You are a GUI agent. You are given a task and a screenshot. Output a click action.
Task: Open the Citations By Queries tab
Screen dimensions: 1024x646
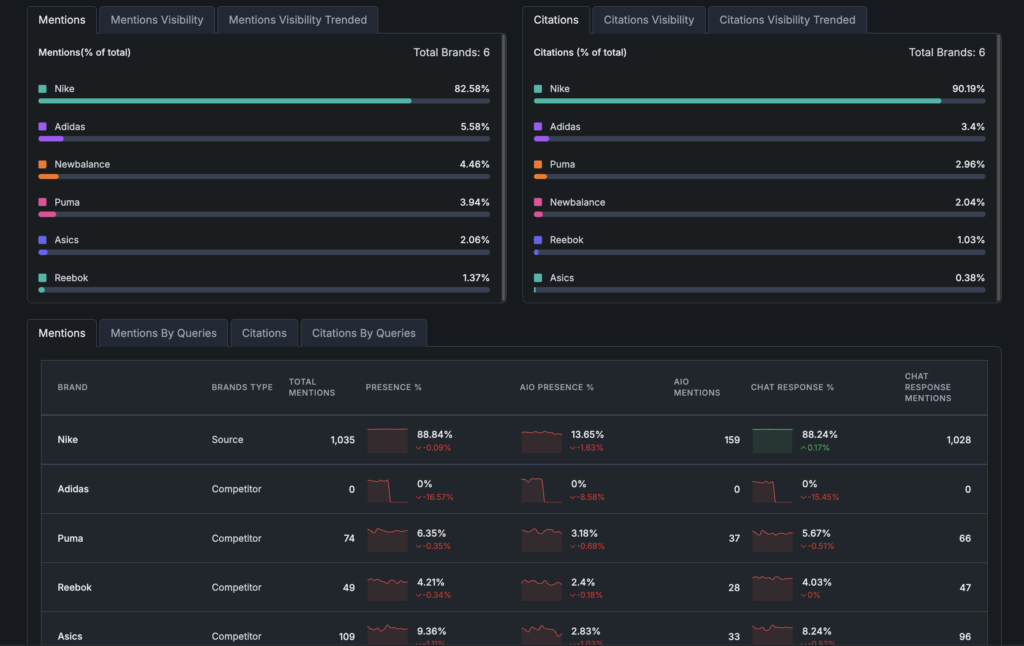coord(363,333)
